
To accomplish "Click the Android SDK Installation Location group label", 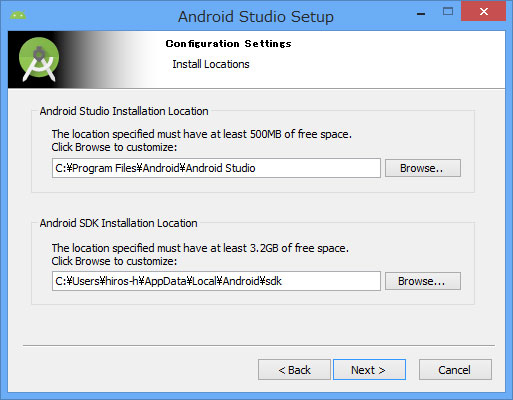I will (x=118, y=223).
